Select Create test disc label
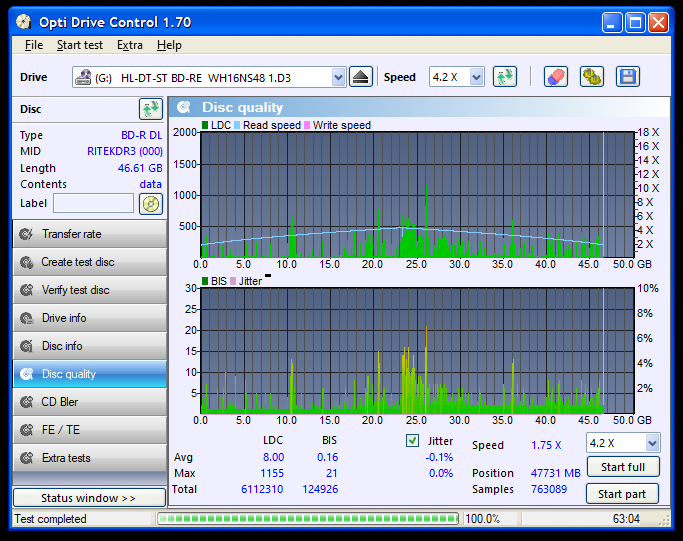 point(78,262)
